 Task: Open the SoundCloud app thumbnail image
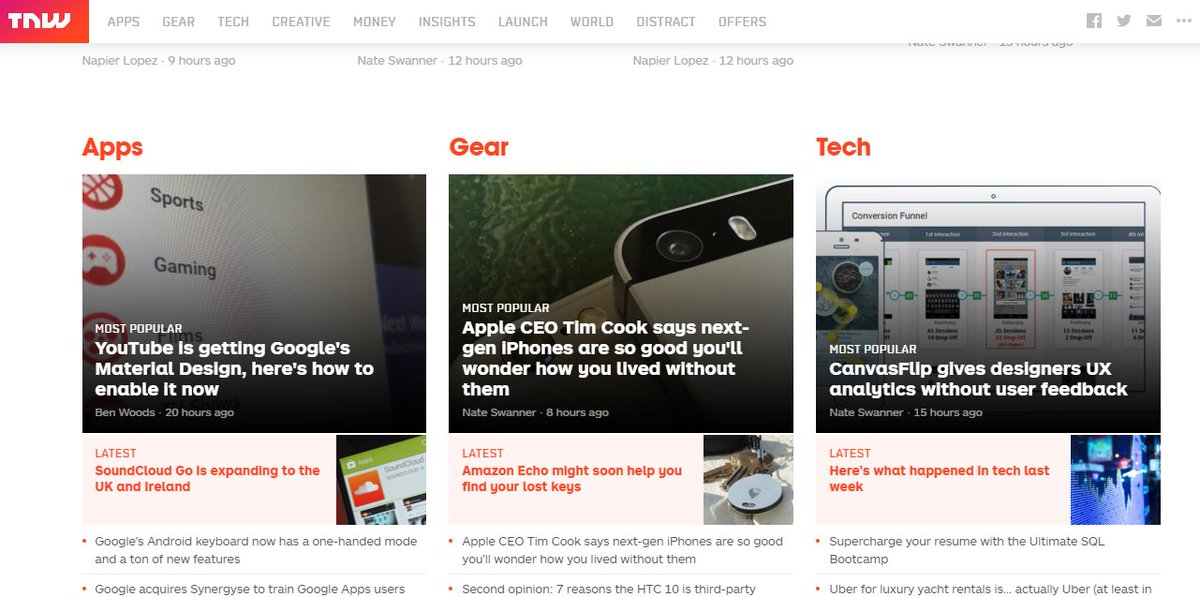click(x=381, y=480)
